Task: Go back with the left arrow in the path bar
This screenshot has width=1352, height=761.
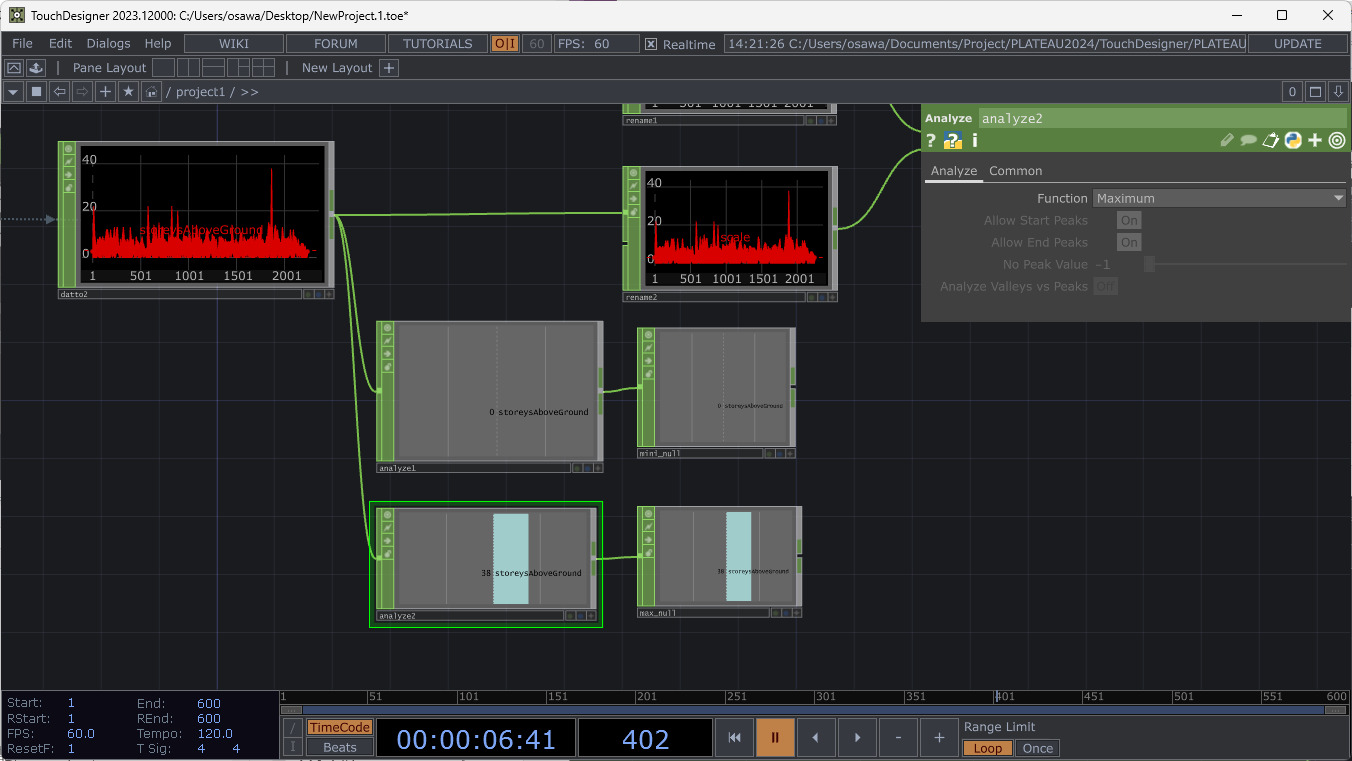Action: pyautogui.click(x=60, y=92)
